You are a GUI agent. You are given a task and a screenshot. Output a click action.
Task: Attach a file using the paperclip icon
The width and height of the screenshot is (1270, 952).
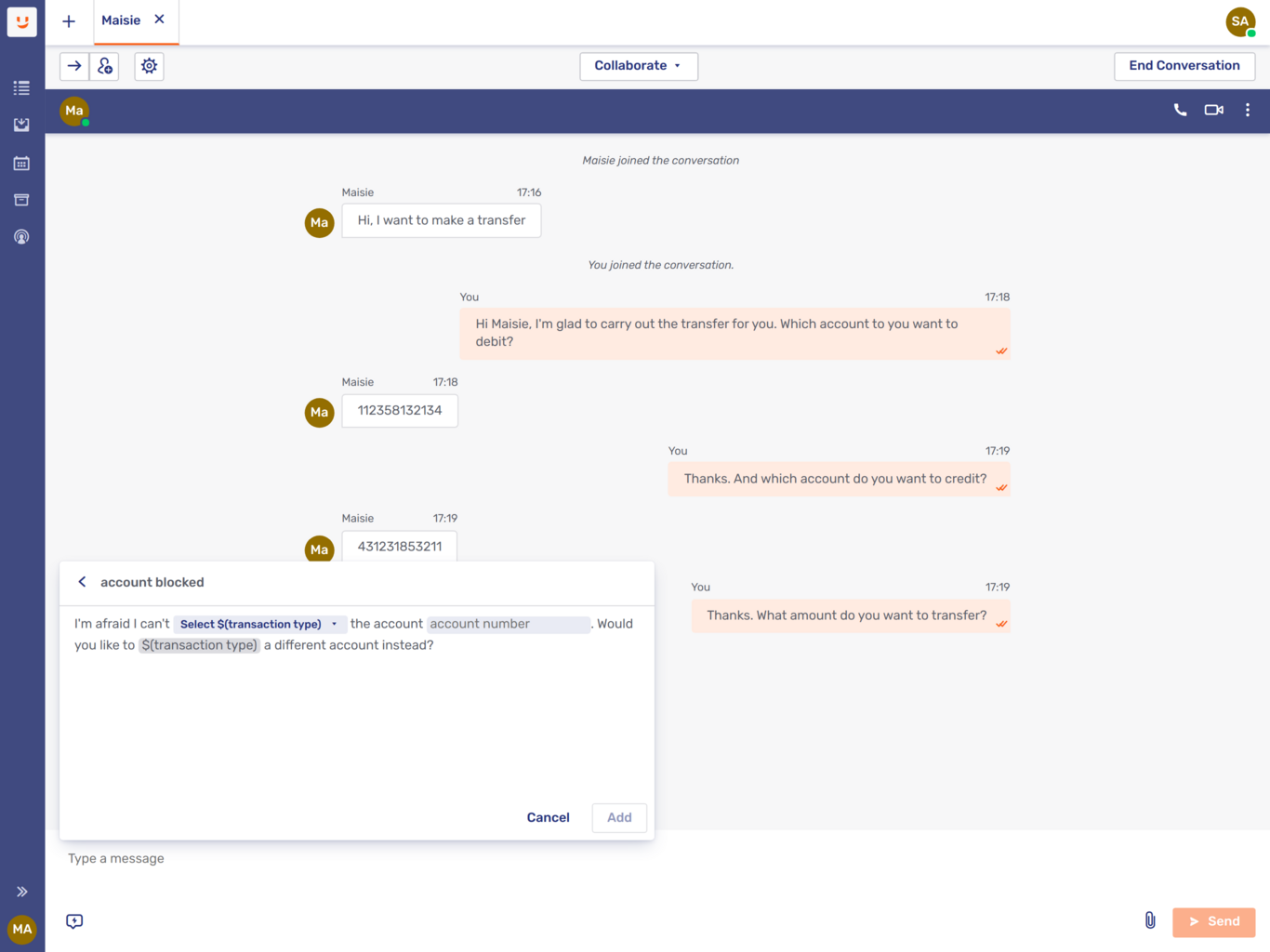[x=1150, y=920]
